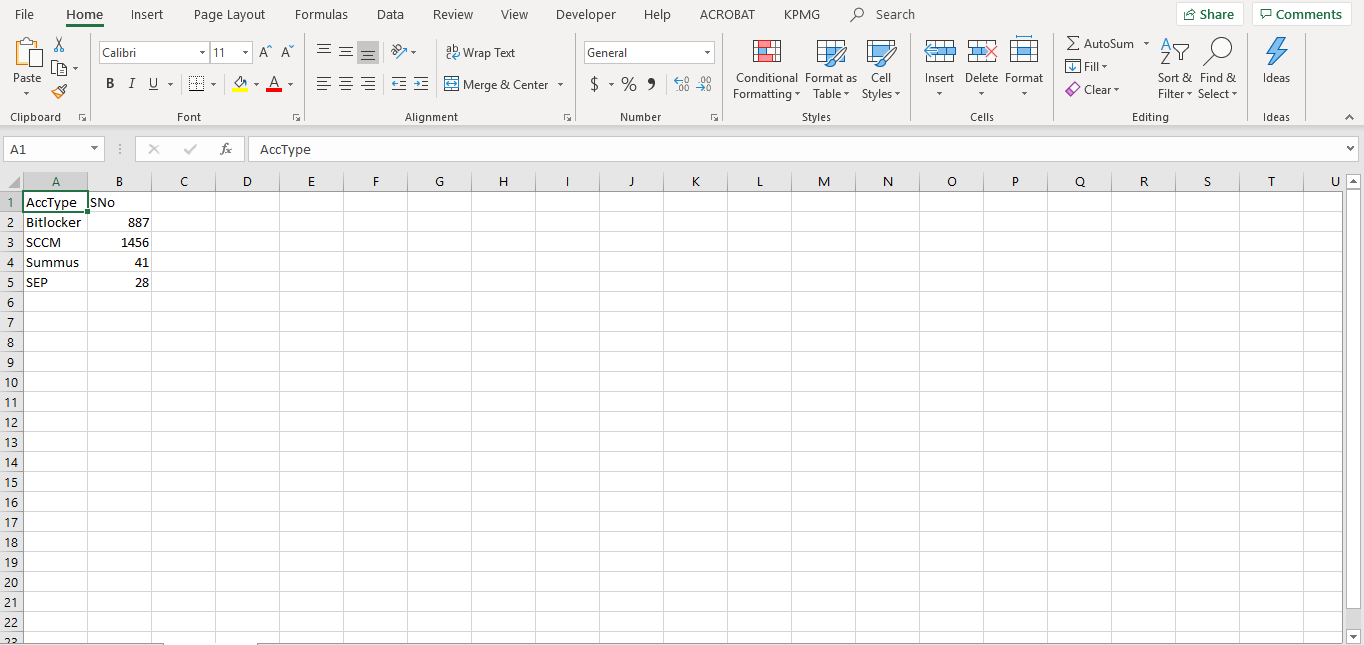This screenshot has width=1364, height=645.
Task: Click the Font Color red A
Action: point(274,84)
